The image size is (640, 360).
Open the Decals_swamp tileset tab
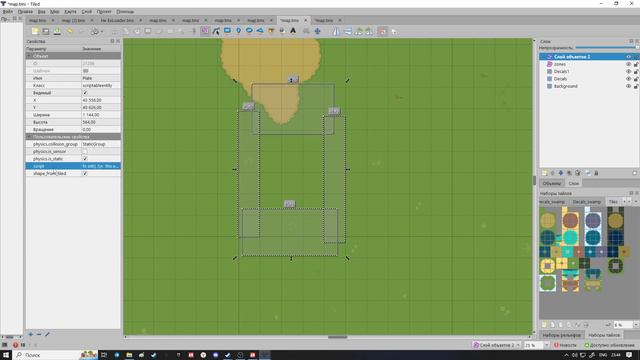pos(587,202)
